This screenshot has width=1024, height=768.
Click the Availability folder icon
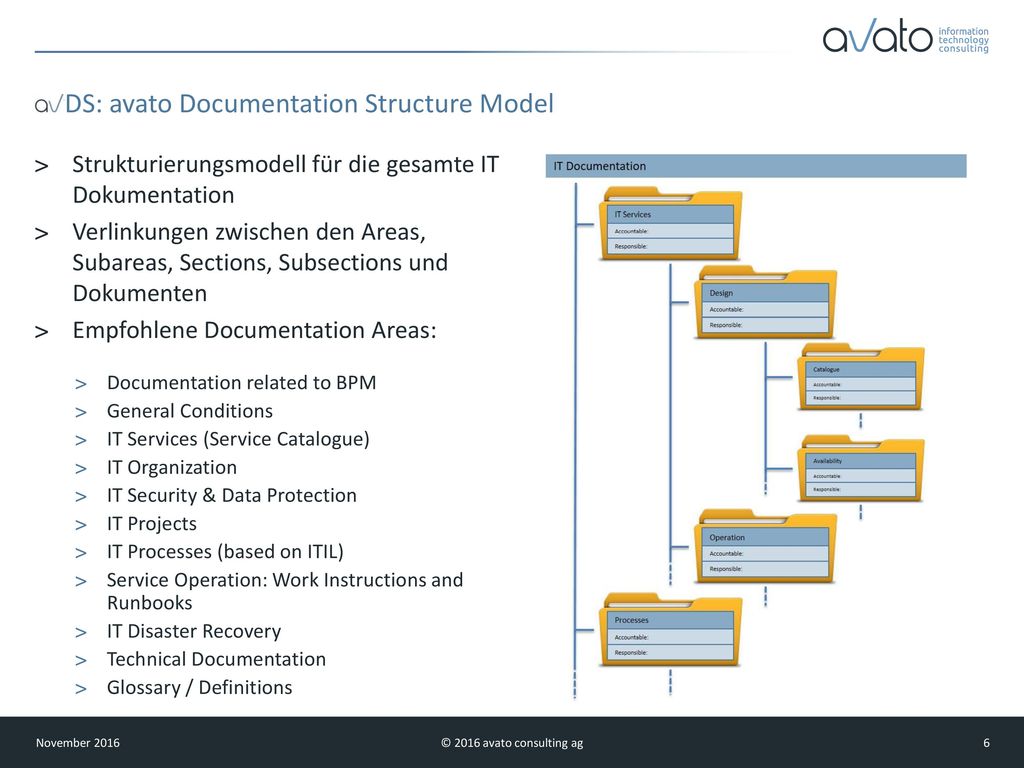click(x=861, y=468)
